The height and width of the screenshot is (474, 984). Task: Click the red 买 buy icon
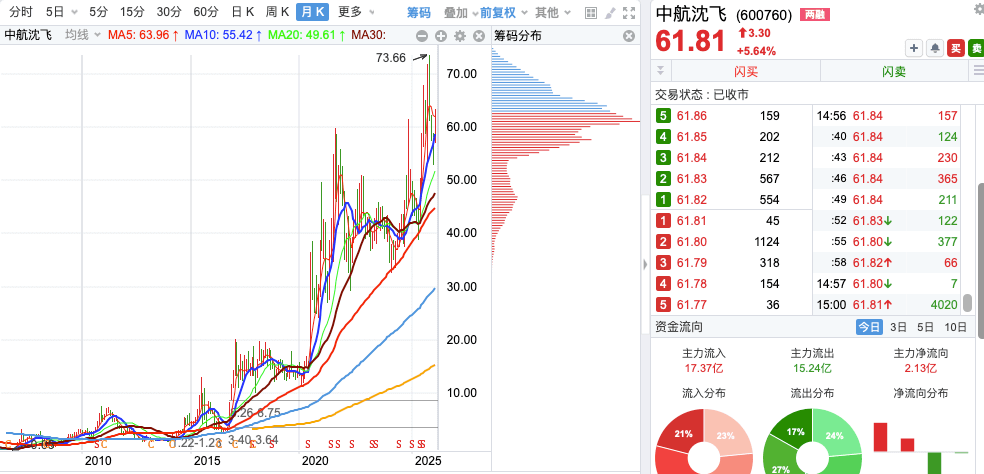point(956,48)
